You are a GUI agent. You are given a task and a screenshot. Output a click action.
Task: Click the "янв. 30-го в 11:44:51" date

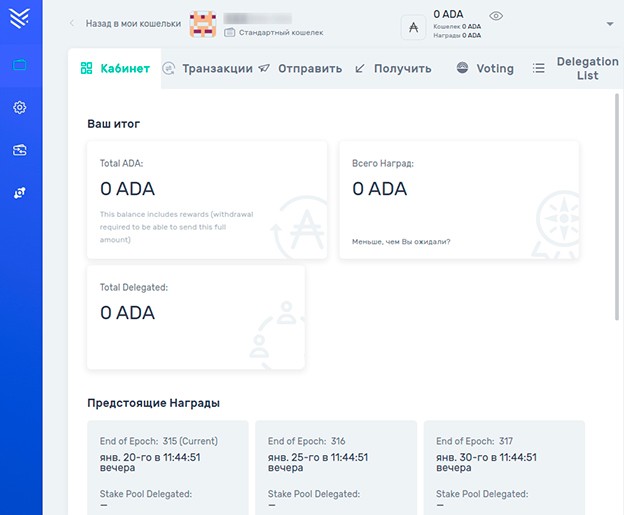[x=486, y=457]
